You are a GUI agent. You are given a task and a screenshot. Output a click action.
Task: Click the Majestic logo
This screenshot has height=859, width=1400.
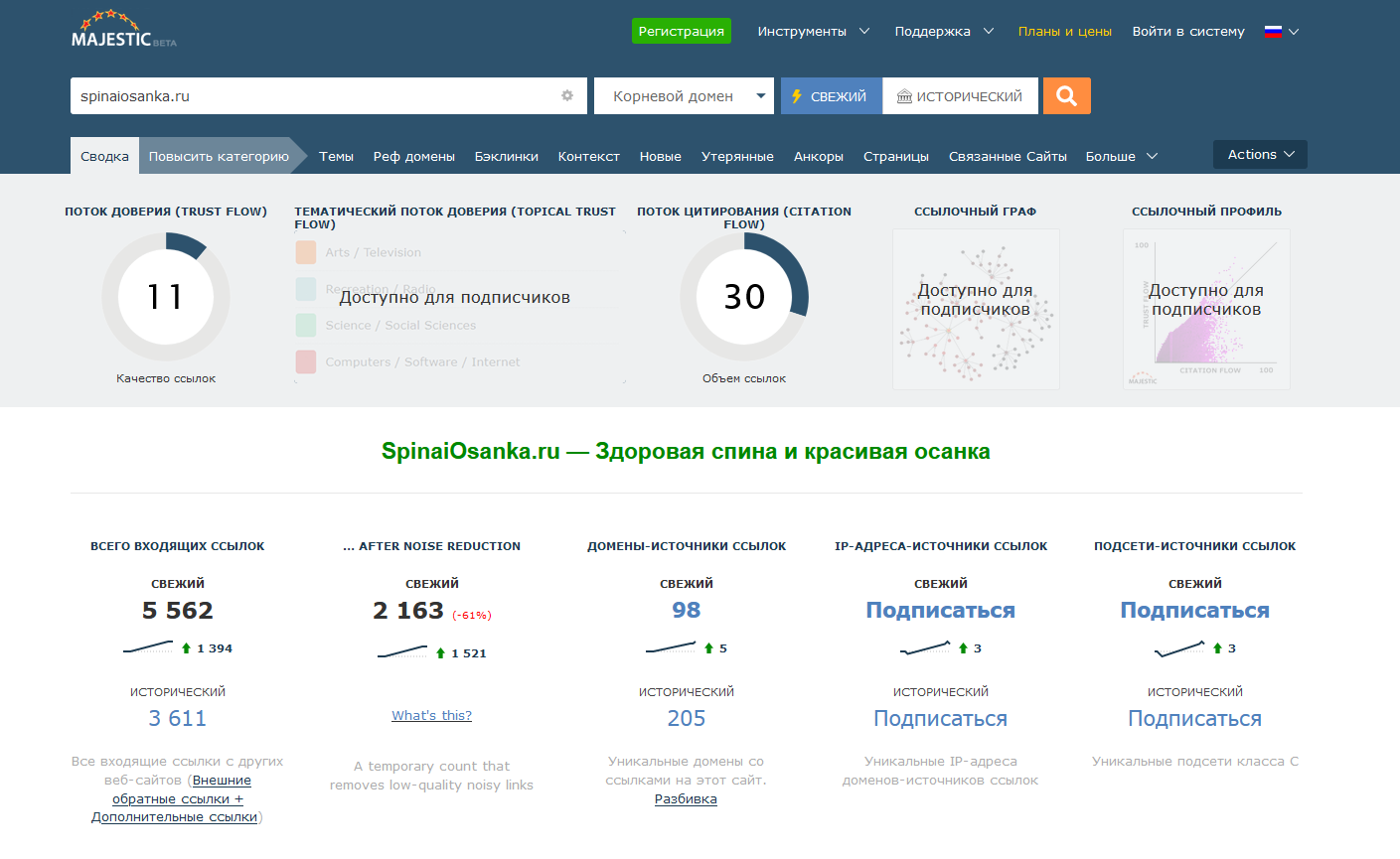coord(124,30)
